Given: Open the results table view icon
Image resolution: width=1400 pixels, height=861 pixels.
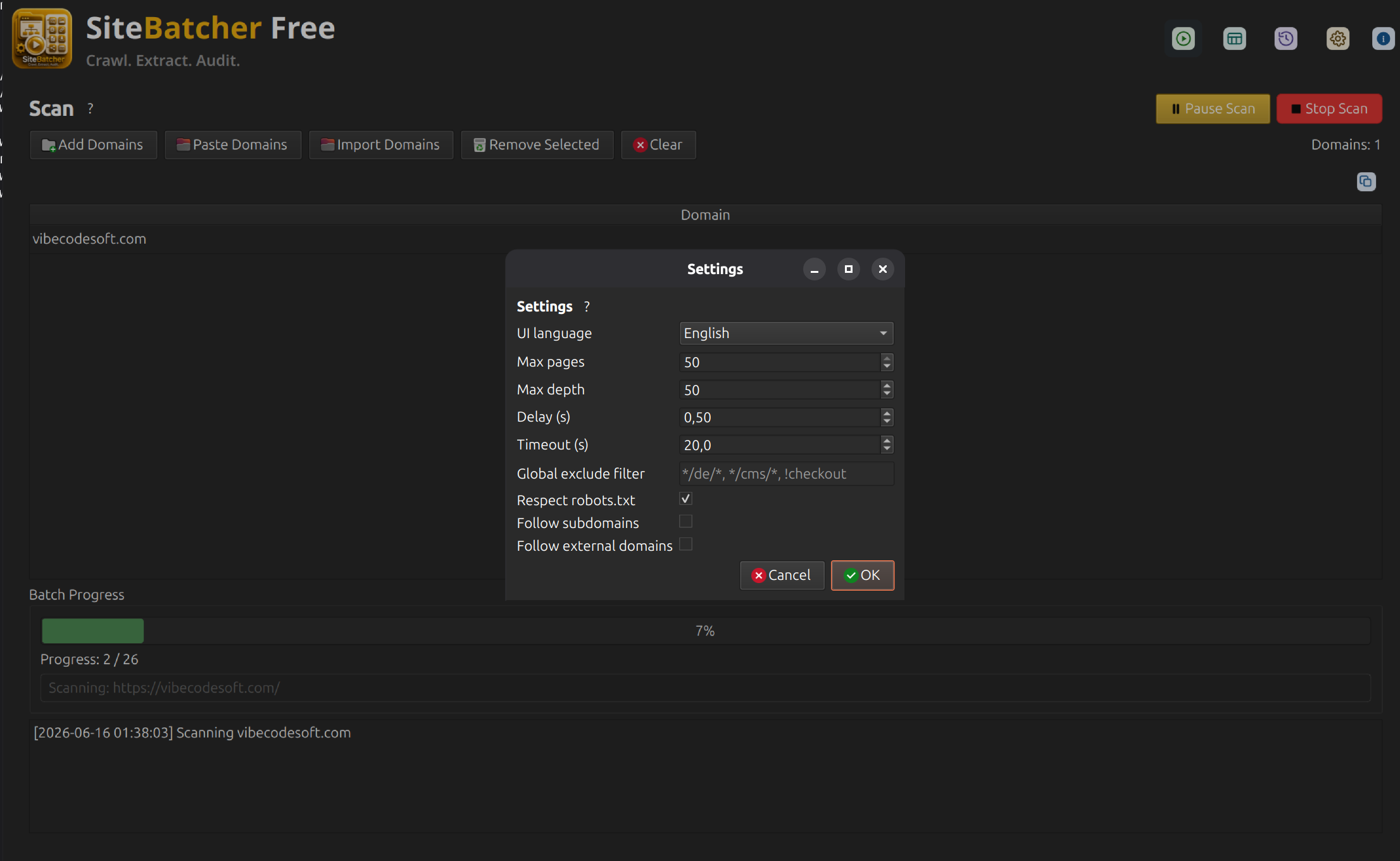Looking at the screenshot, I should pyautogui.click(x=1234, y=39).
